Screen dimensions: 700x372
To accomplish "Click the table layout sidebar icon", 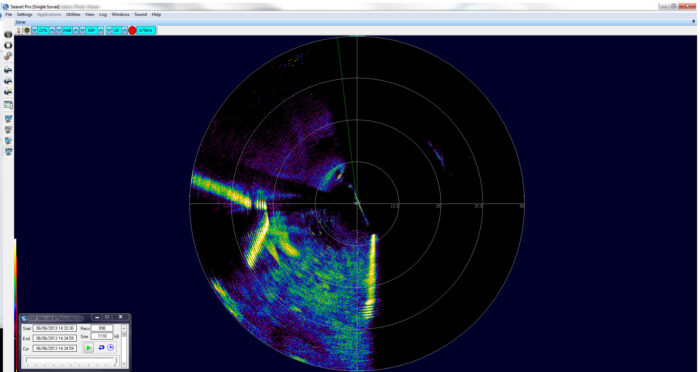I will pyautogui.click(x=8, y=105).
